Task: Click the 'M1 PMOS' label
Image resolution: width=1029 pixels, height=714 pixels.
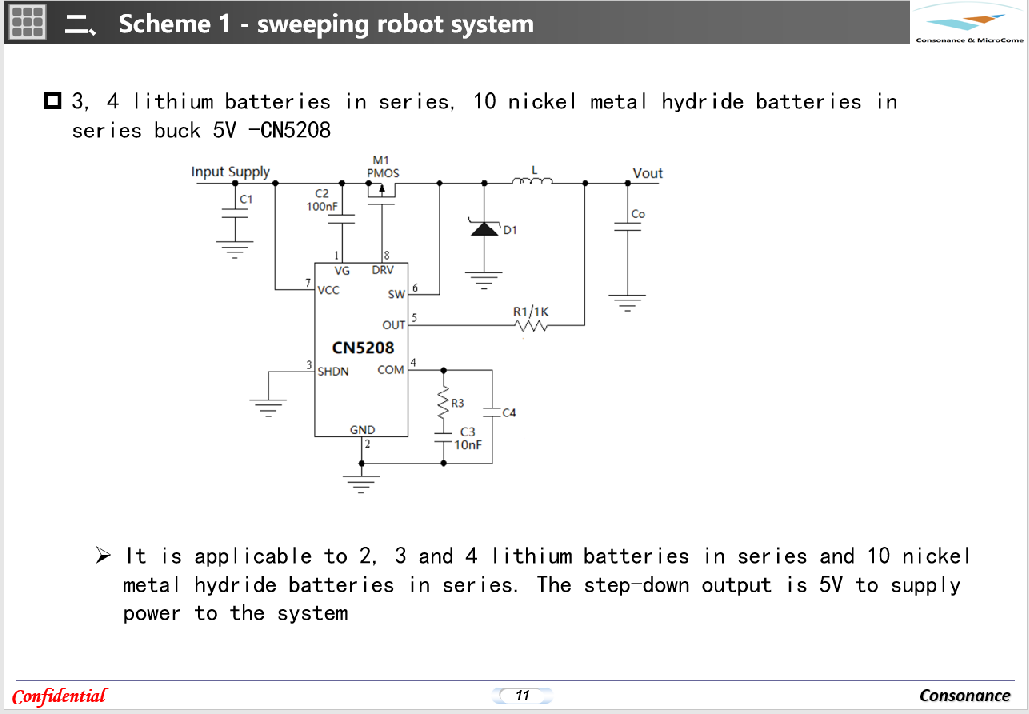Action: (x=383, y=167)
